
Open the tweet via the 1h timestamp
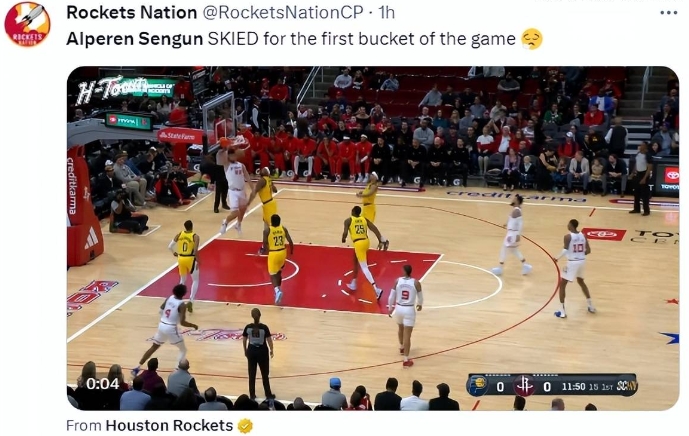(x=387, y=13)
